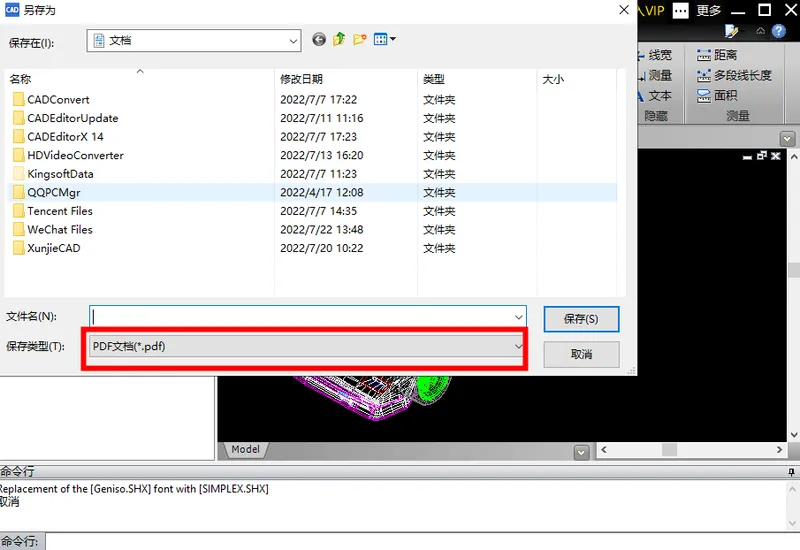Select the 多段线长度 polyline length tool
The image size is (800, 550).
(734, 76)
